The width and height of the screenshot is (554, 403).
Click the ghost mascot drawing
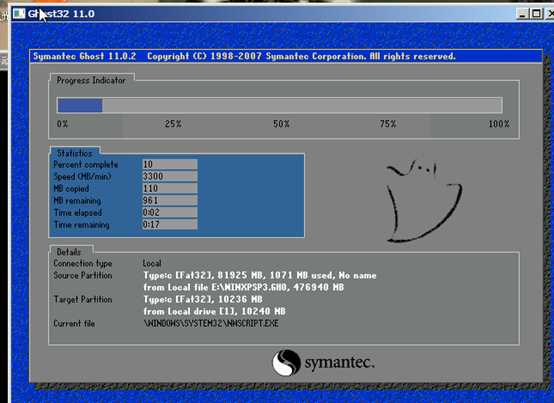click(x=424, y=201)
